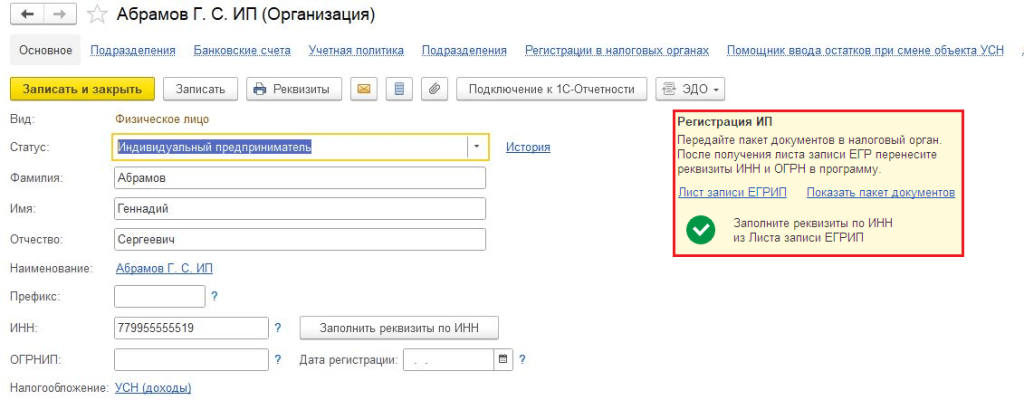Open the first Подразделения tab link

click(x=133, y=50)
